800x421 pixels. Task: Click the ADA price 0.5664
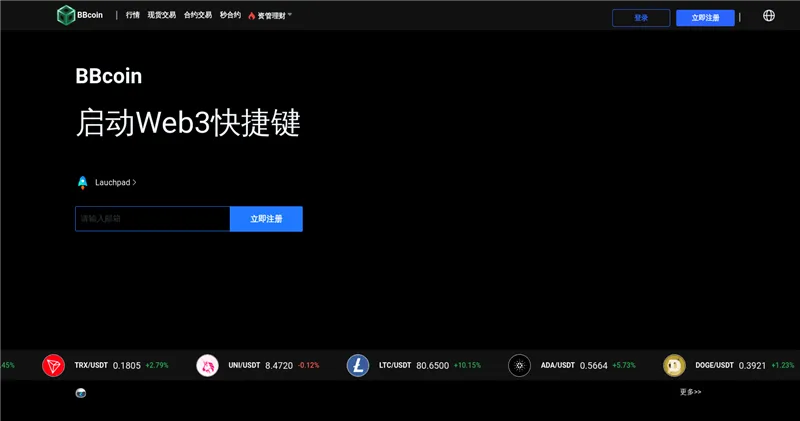click(x=594, y=365)
